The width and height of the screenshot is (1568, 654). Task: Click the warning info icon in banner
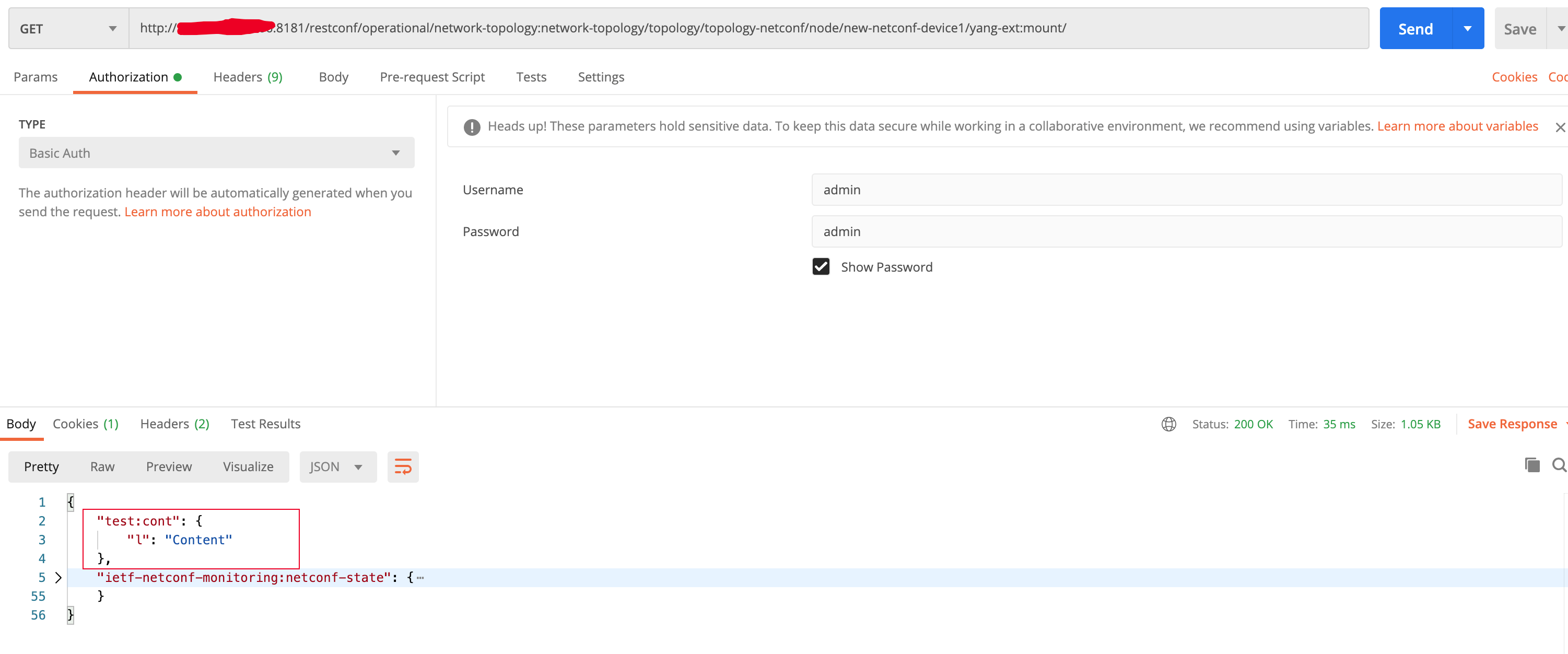472,126
